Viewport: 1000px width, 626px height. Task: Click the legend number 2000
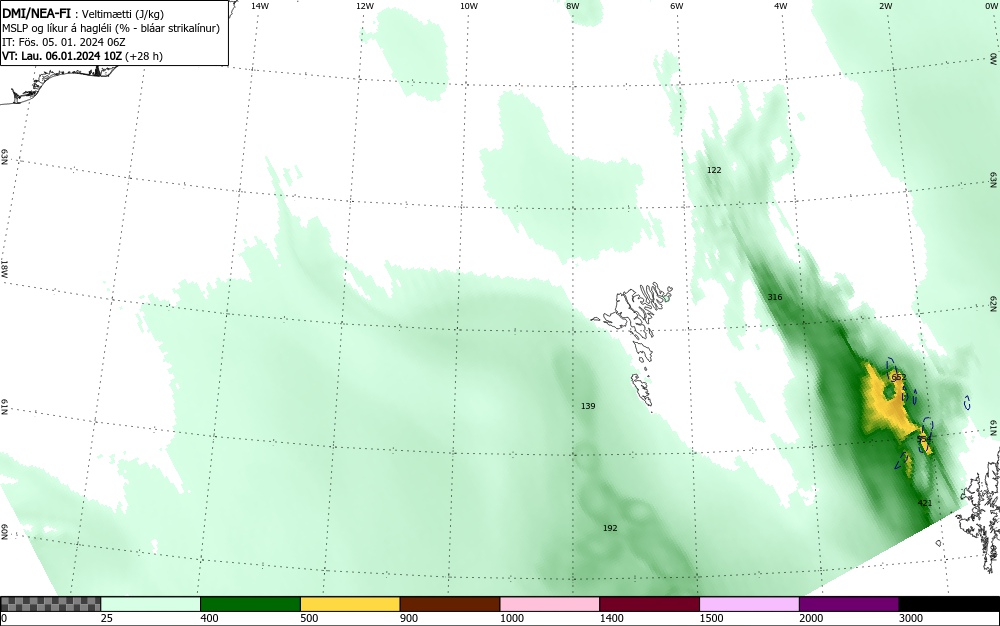pos(811,618)
